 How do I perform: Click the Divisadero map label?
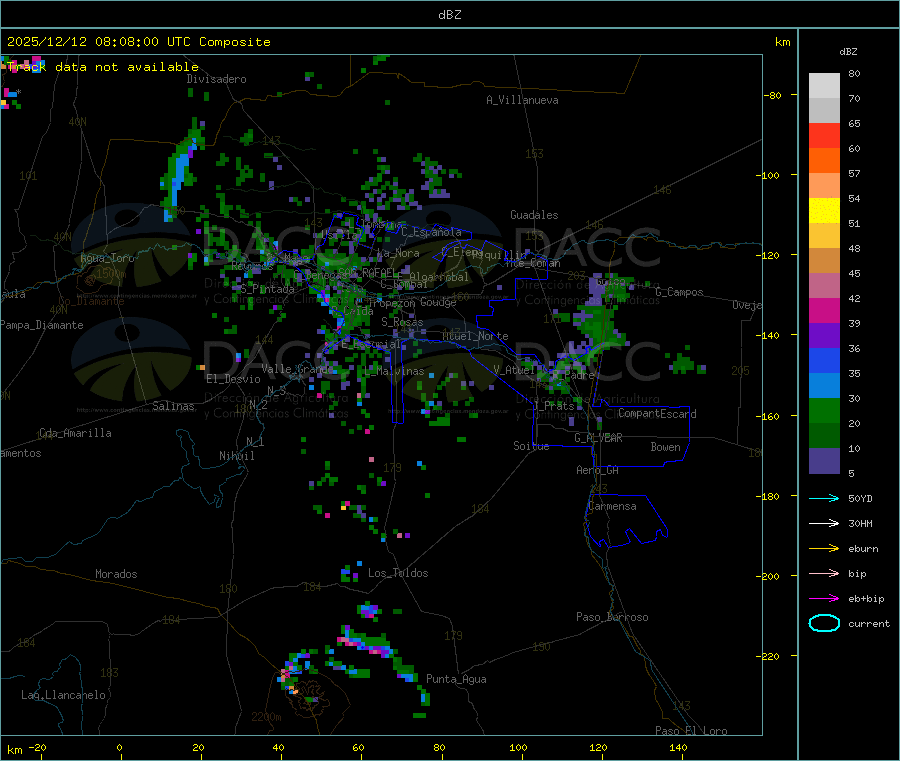click(216, 79)
